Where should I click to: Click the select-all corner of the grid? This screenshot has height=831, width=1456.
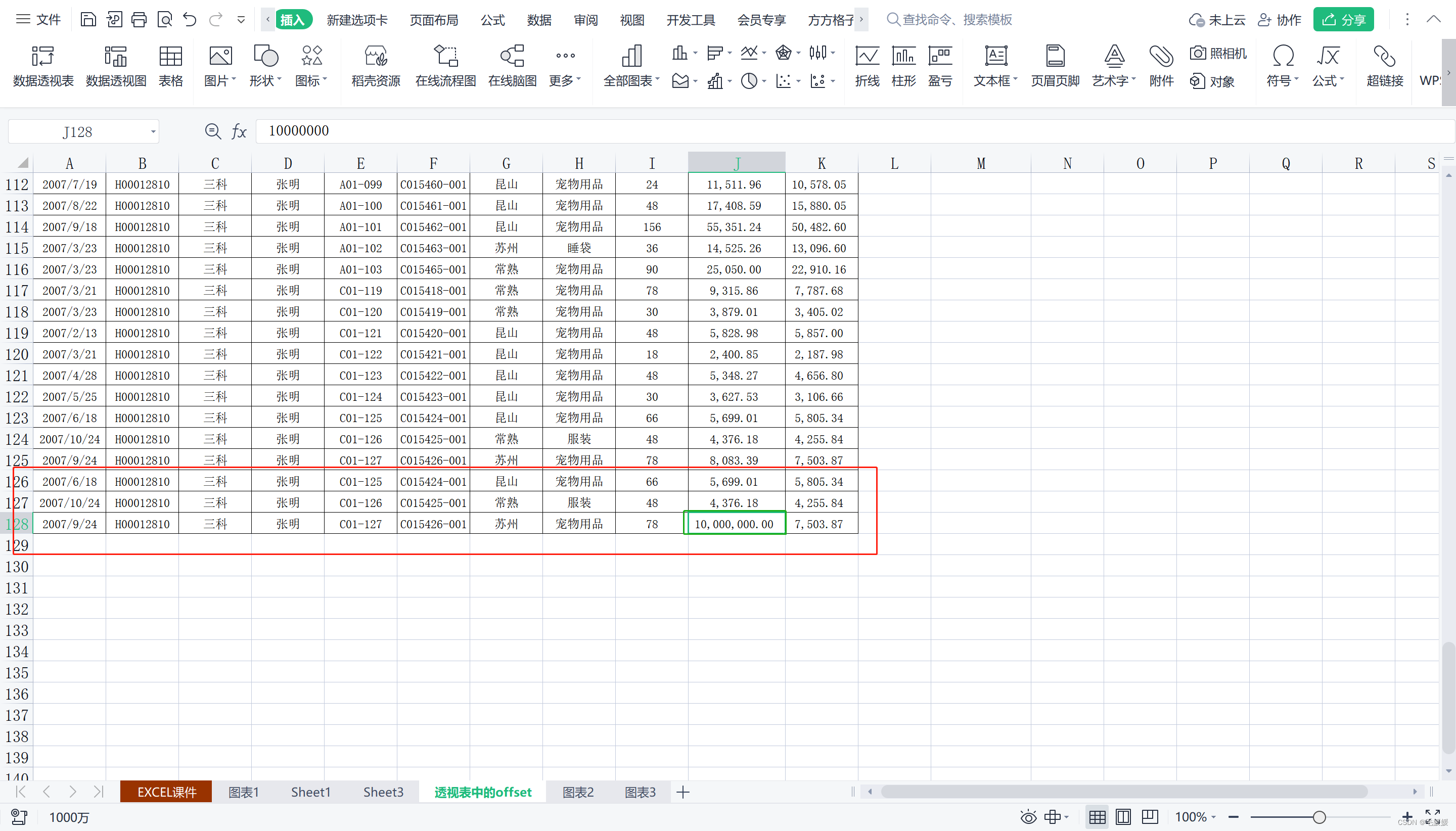22,163
